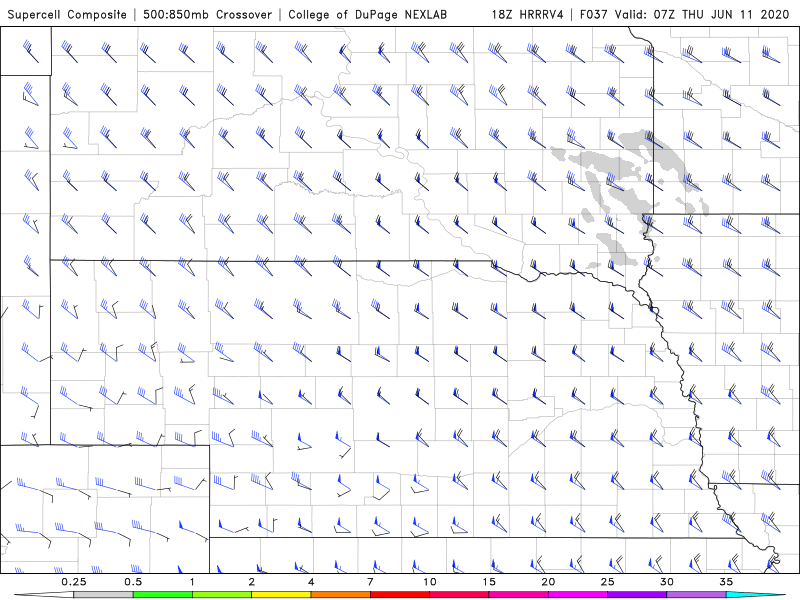Click the lime green color bar segment
800x600 pixels.
pyautogui.click(x=222, y=595)
